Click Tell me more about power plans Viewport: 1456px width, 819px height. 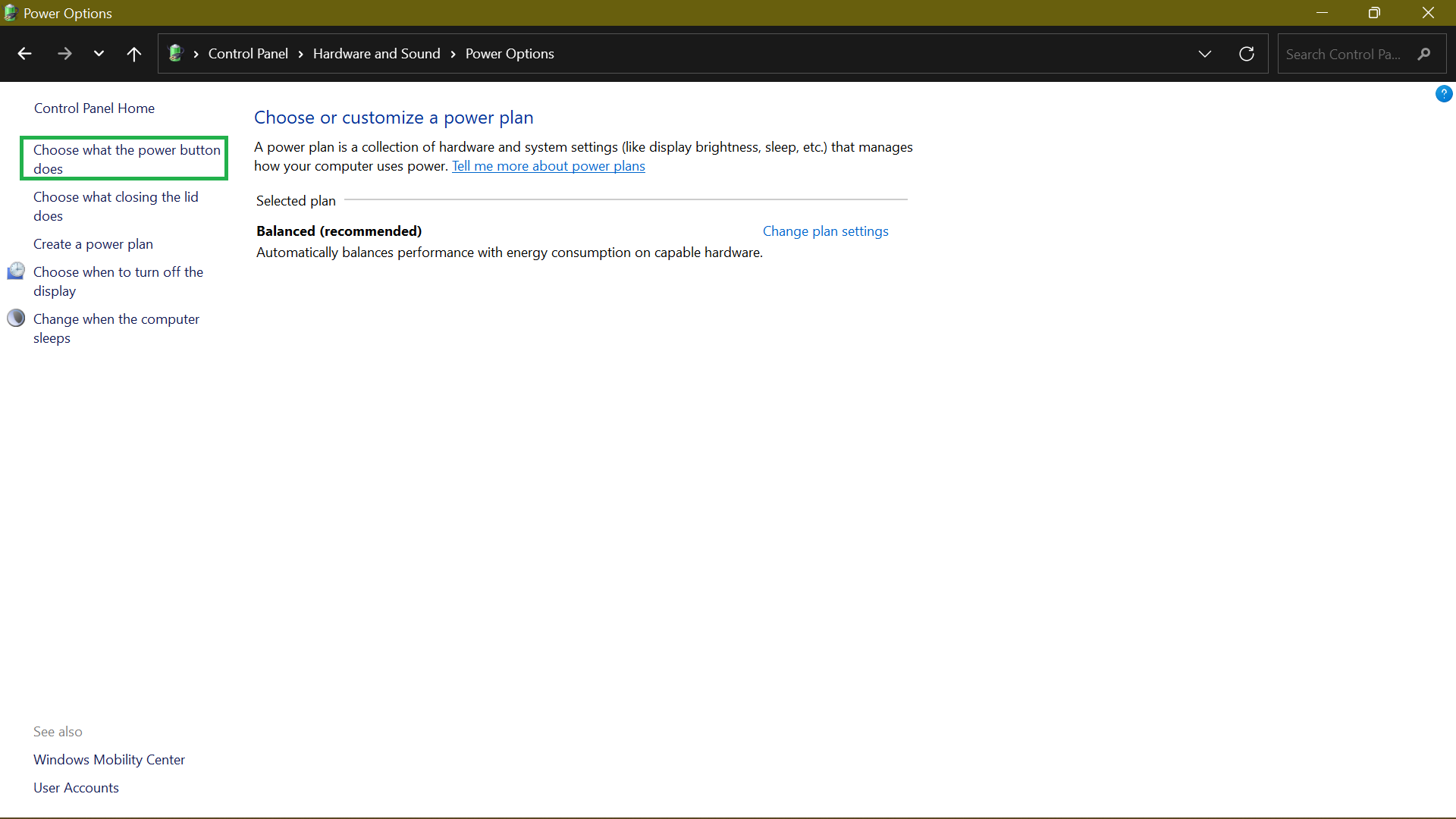pos(548,165)
